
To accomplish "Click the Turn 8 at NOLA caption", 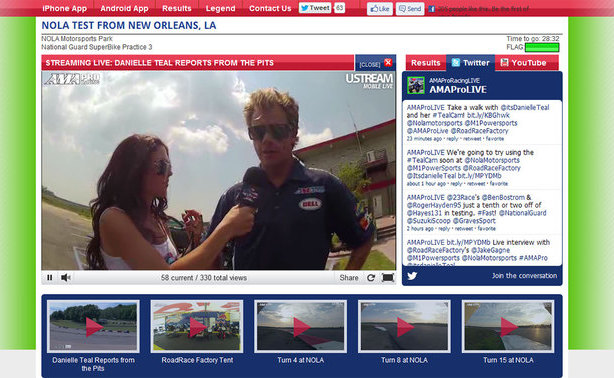I will click(x=405, y=360).
